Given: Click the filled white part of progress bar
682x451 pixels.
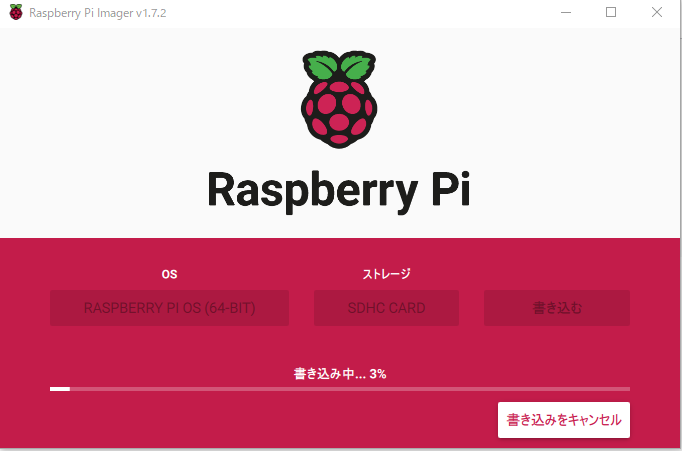Looking at the screenshot, I should (60, 389).
